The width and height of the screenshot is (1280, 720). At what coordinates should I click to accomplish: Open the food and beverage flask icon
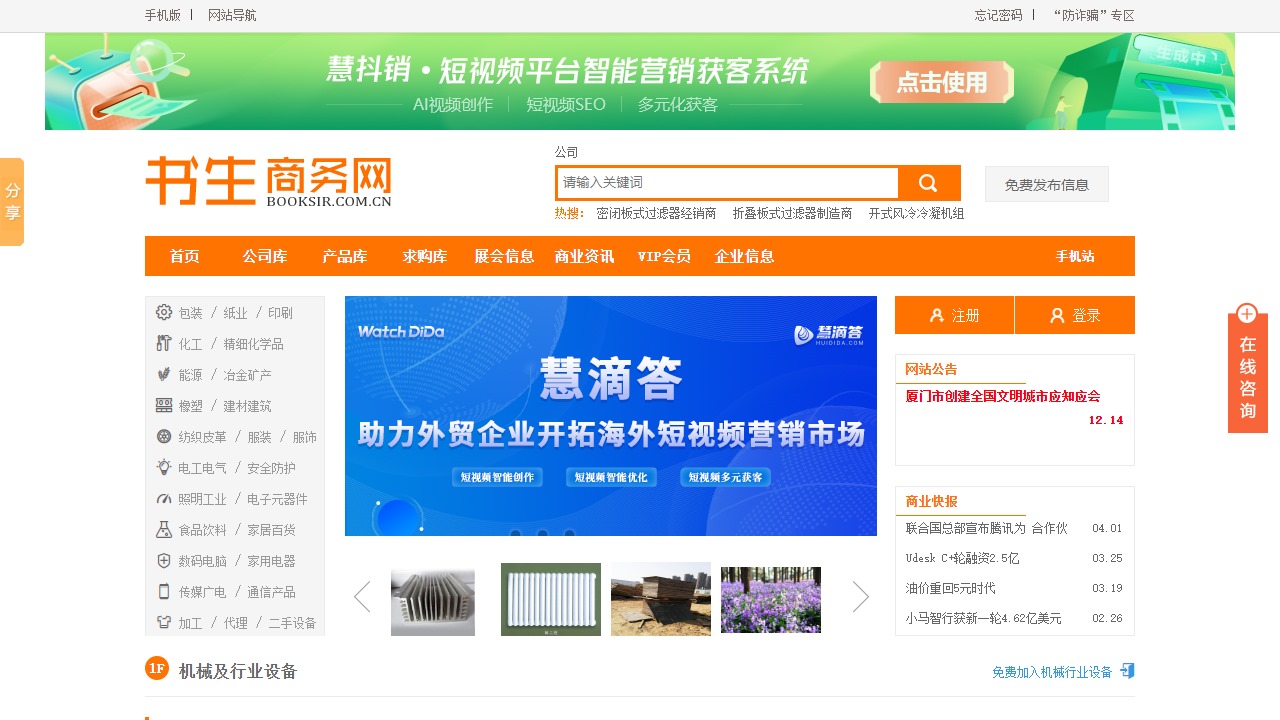tap(164, 529)
